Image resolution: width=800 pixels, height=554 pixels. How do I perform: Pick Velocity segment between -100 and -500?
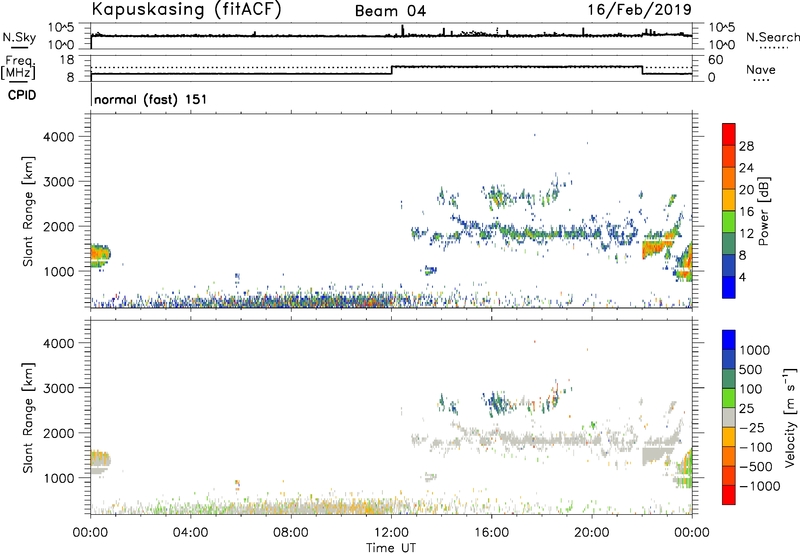coord(729,456)
